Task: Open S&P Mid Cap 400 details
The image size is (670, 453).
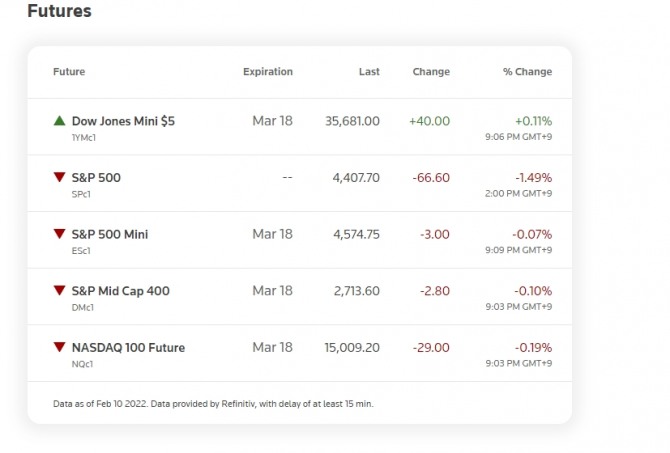Action: coord(121,291)
